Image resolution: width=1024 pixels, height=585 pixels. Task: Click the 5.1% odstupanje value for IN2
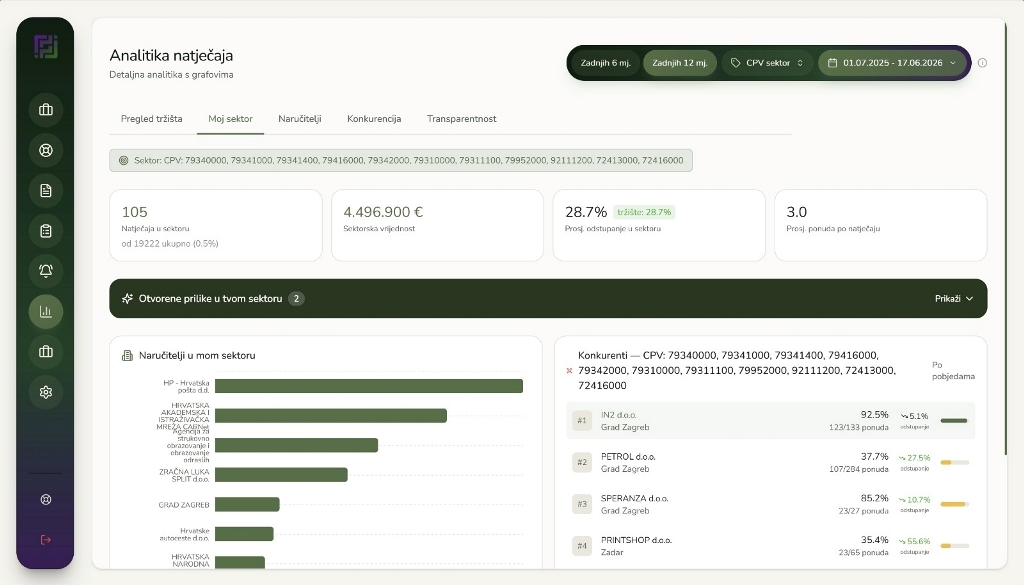click(915, 416)
